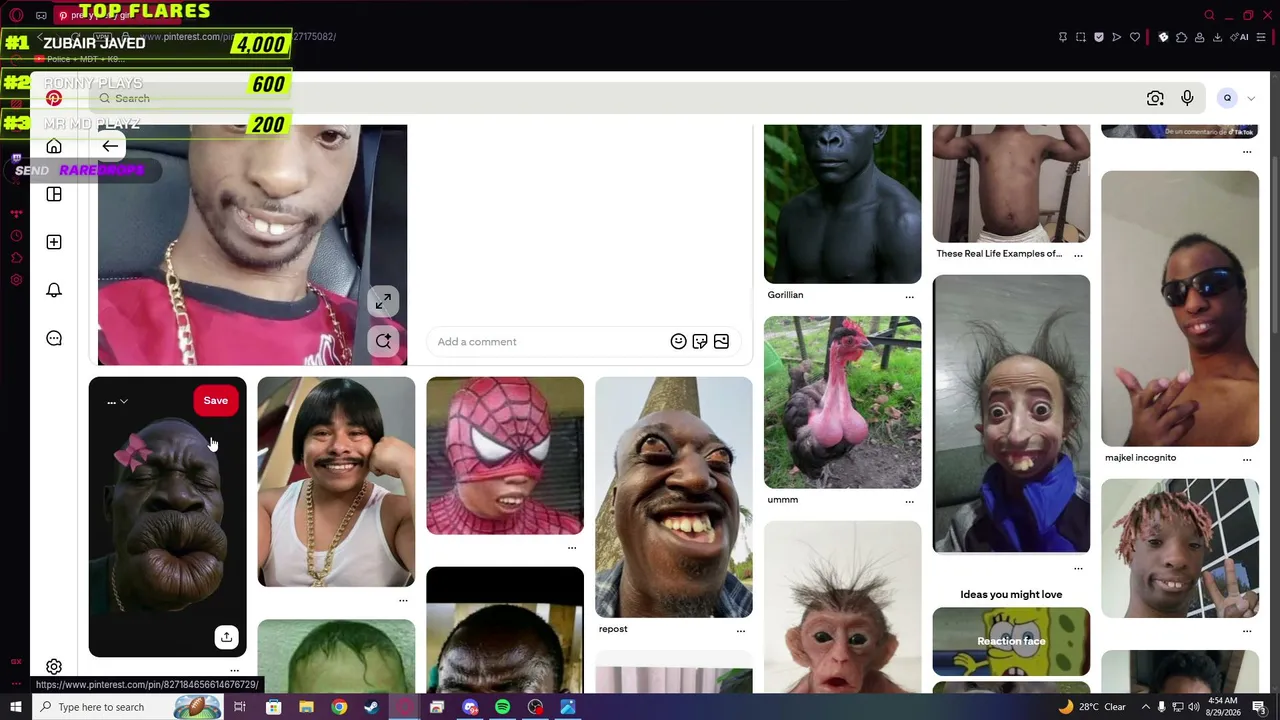Open more options for majkel incognito pin
The width and height of the screenshot is (1280, 720).
[1247, 459]
